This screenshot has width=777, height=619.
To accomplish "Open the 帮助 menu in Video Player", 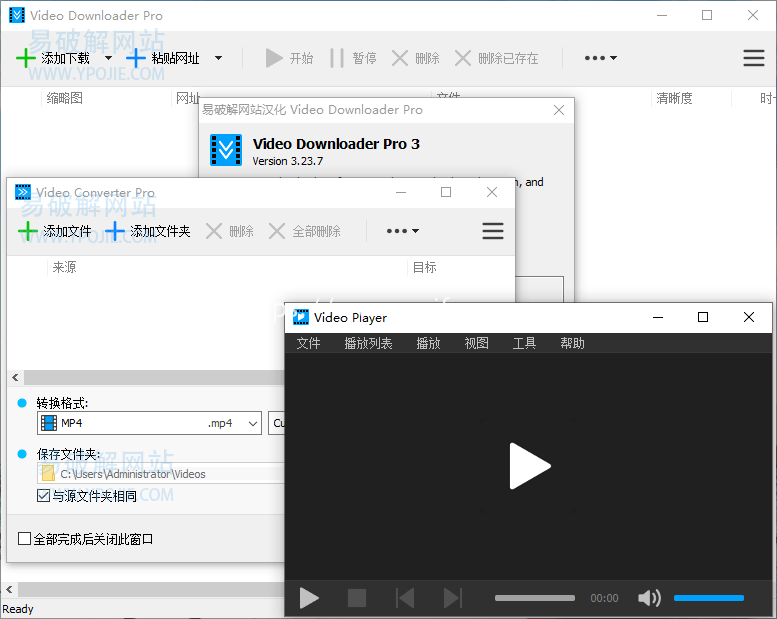I will pos(572,343).
